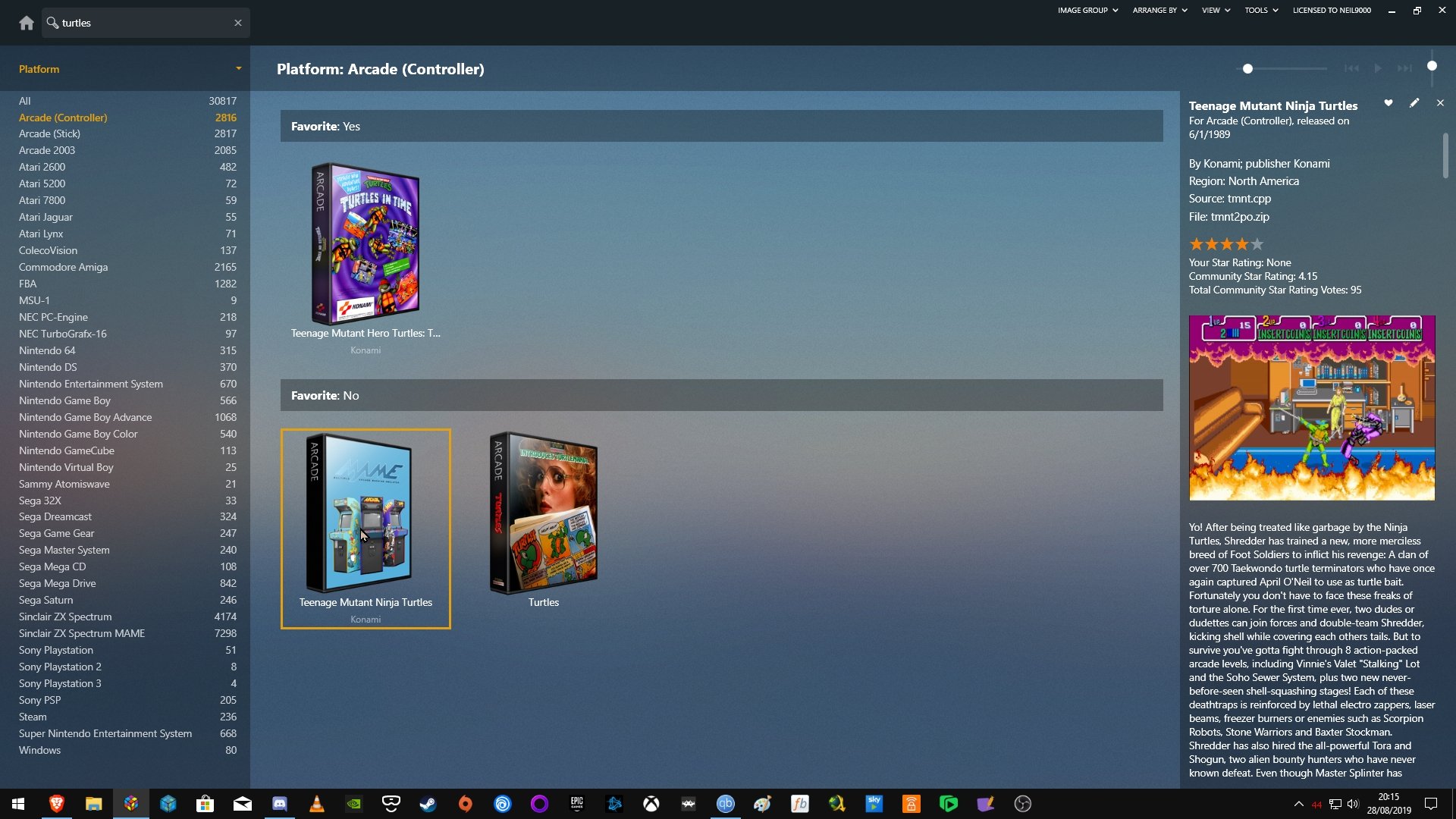Adjust the horizontal music volume slider

1282,69
